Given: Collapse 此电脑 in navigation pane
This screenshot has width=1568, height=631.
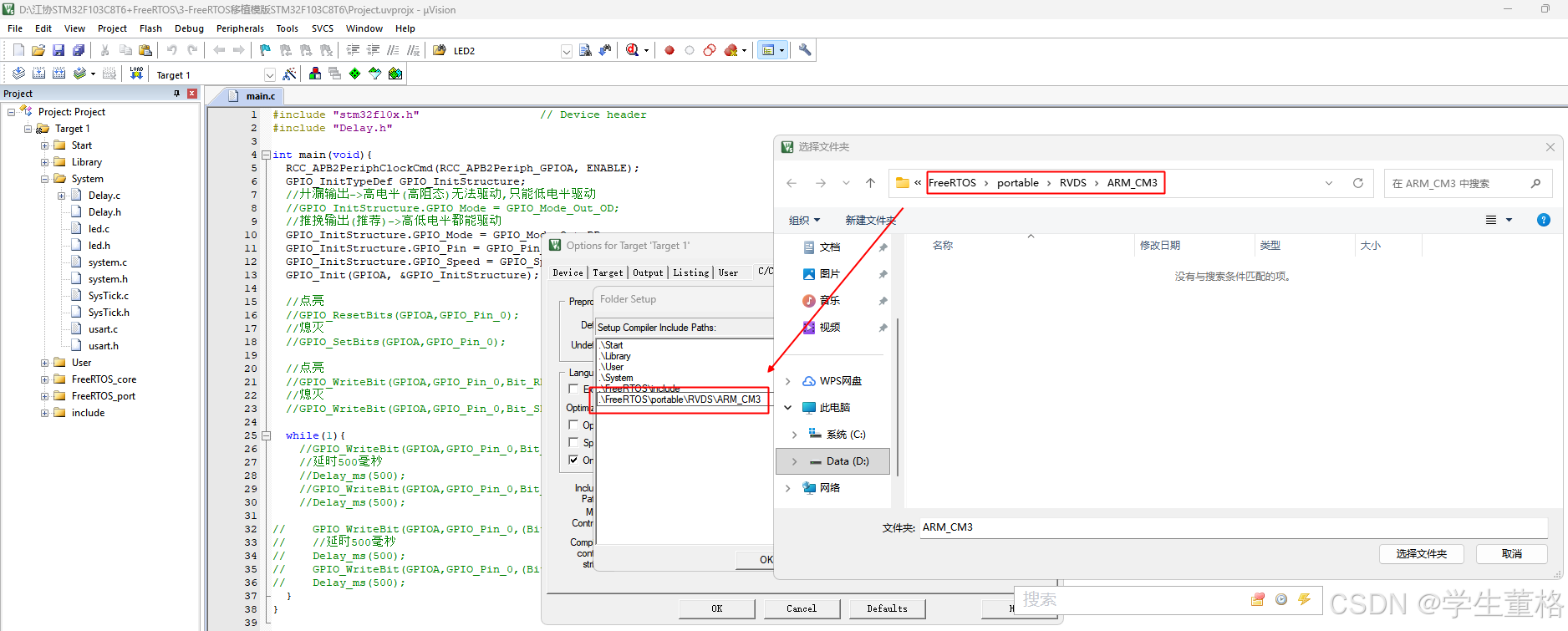Looking at the screenshot, I should [787, 408].
